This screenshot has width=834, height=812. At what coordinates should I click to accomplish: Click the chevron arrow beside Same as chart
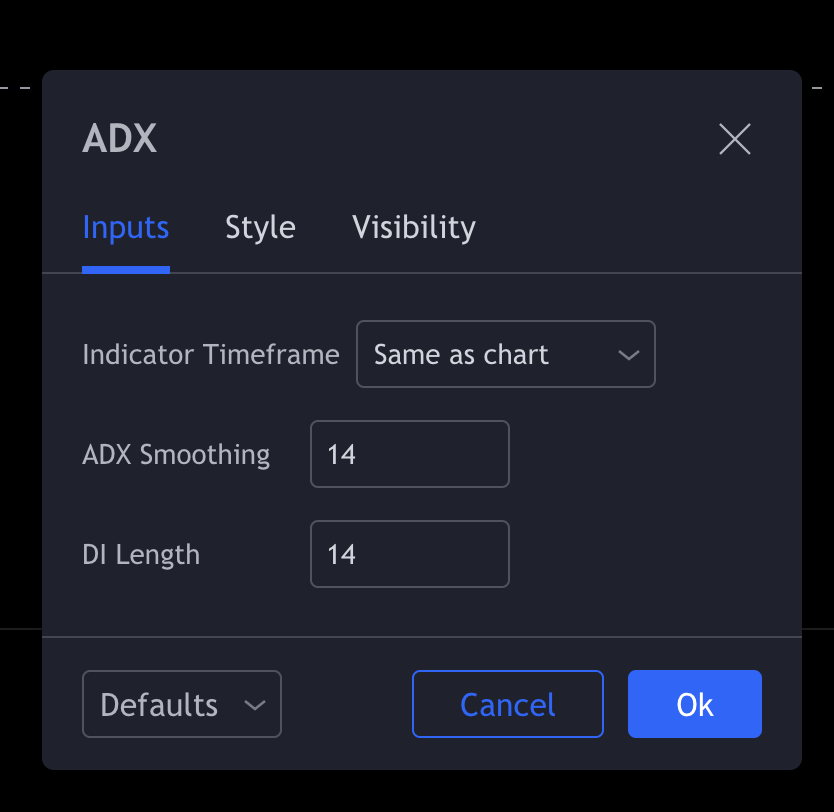tap(628, 355)
